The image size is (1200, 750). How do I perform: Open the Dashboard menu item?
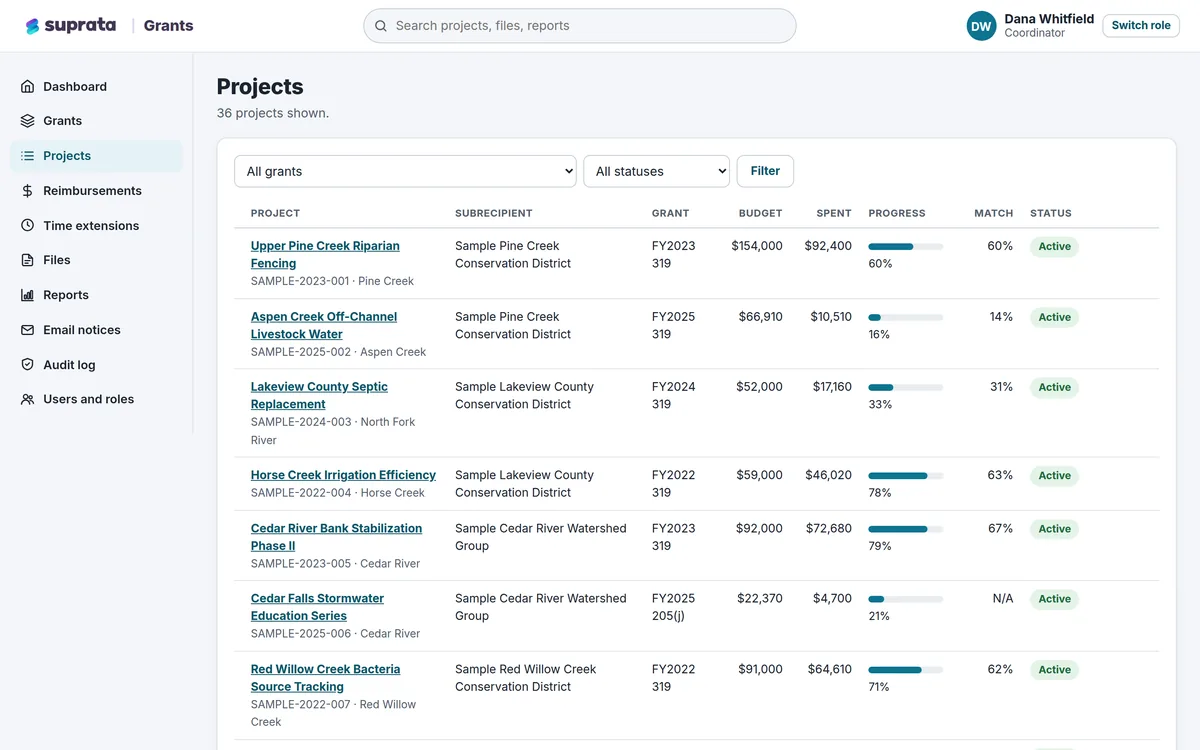click(96, 87)
